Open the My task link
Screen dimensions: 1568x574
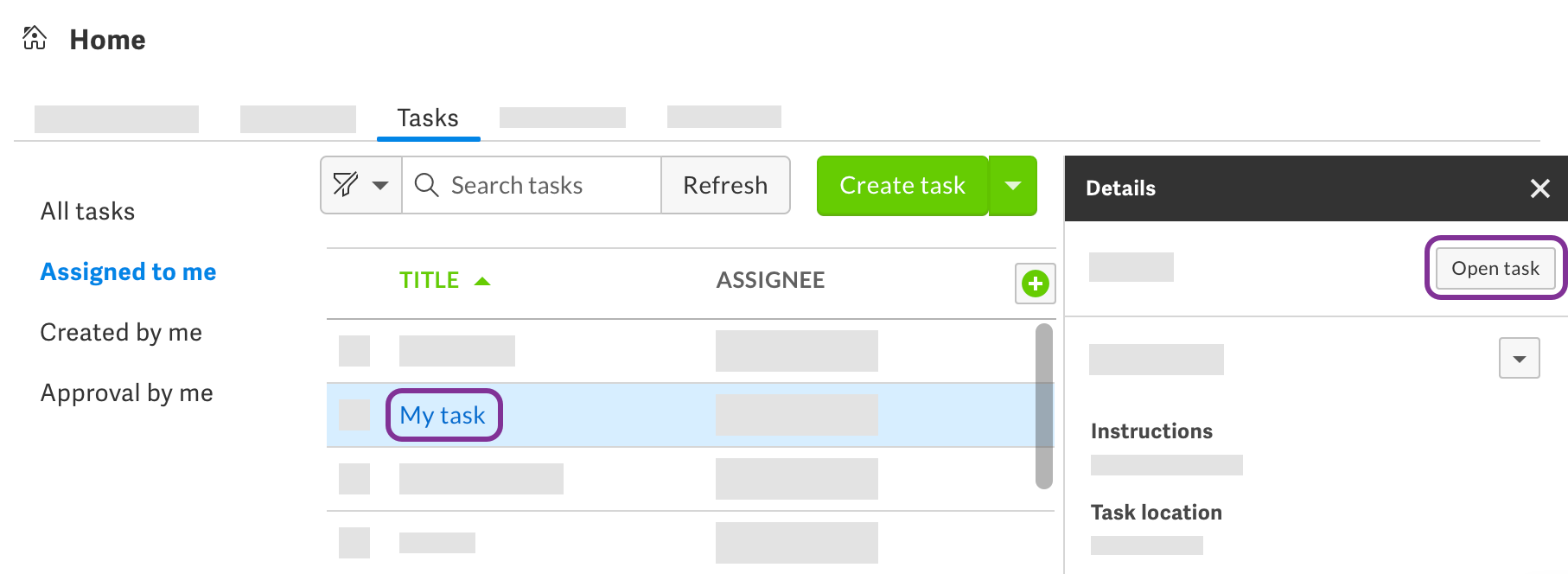(x=443, y=415)
